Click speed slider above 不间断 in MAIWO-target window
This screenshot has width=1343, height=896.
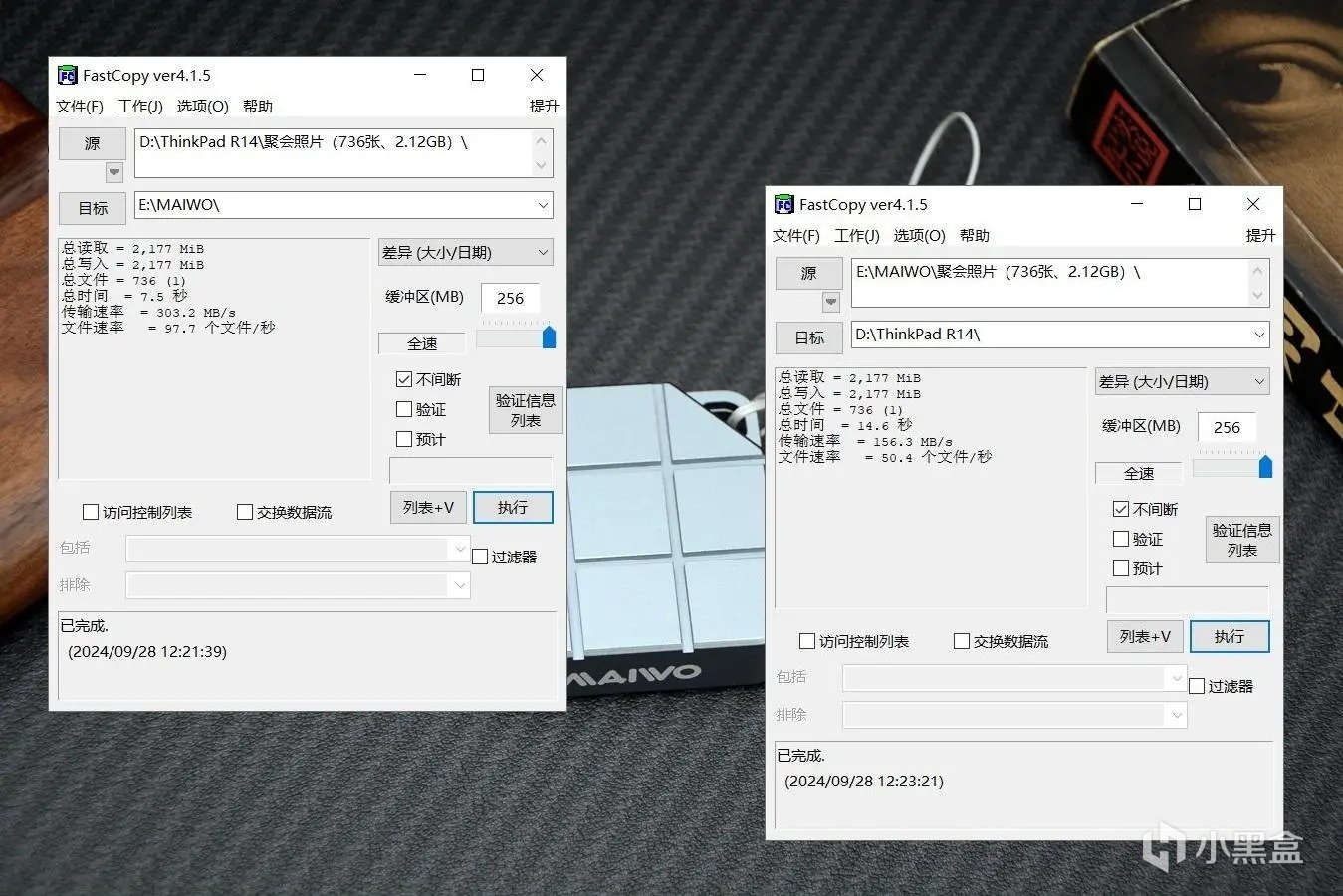click(x=516, y=336)
